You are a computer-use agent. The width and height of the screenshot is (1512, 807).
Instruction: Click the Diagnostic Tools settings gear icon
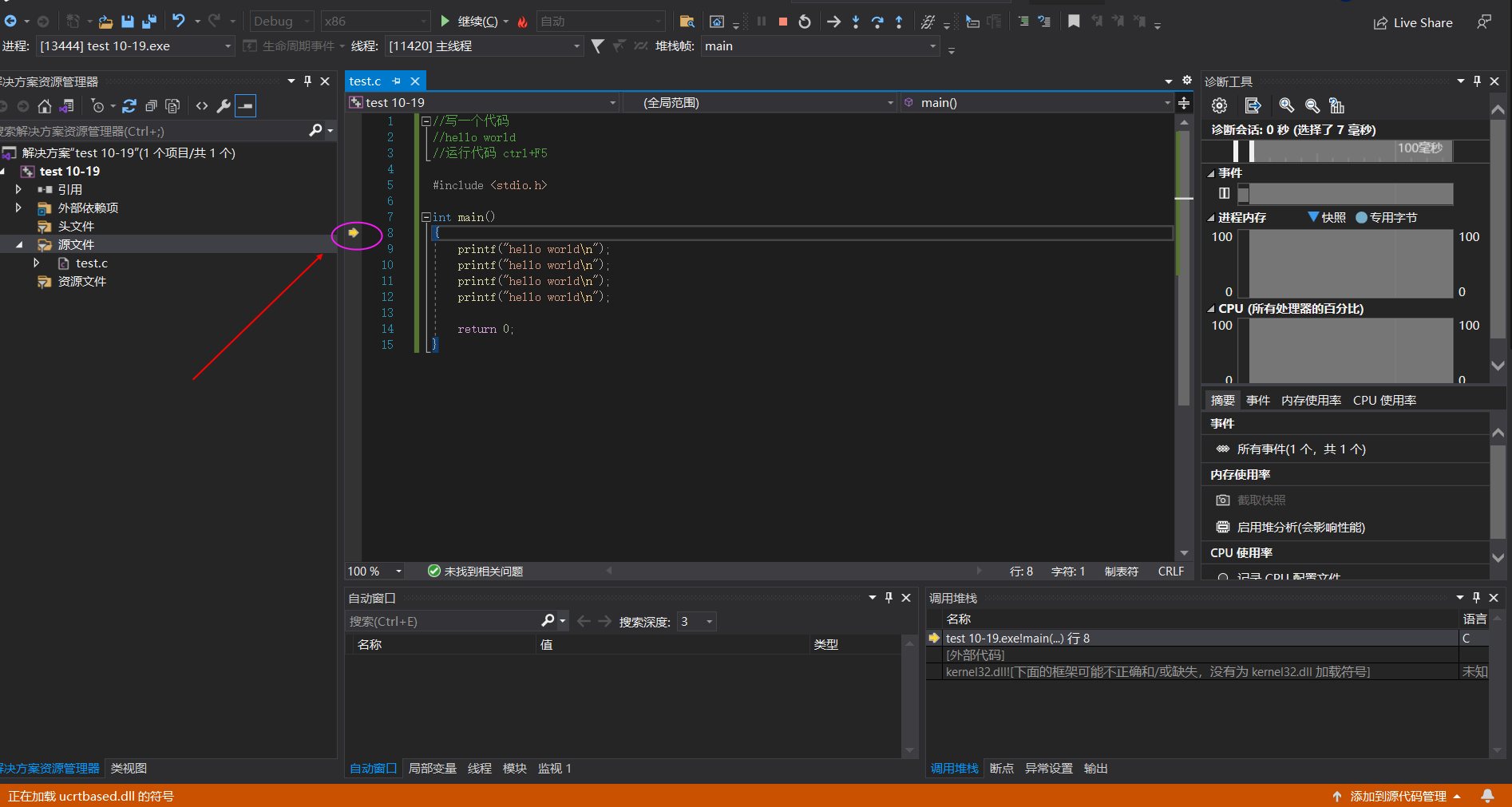point(1219,105)
